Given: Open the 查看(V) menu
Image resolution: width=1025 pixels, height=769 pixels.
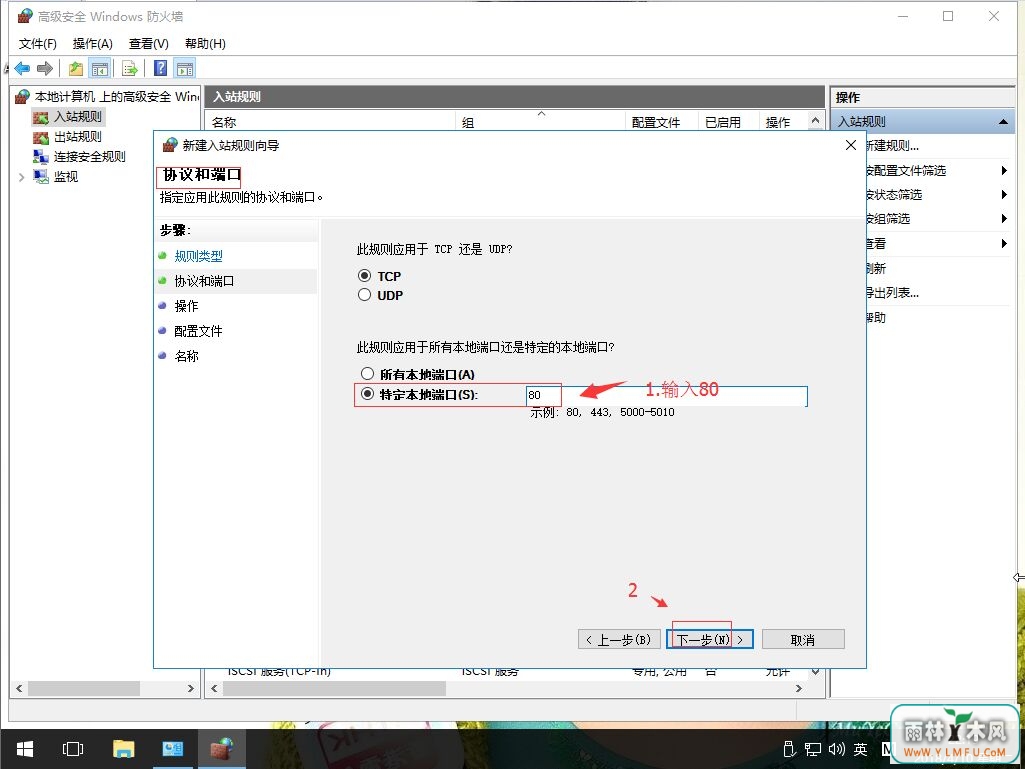Looking at the screenshot, I should (x=148, y=44).
